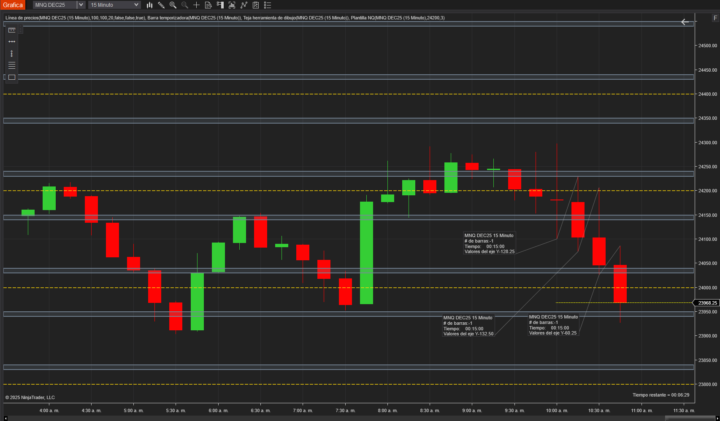
Task: Open the 15 Minuto interval dropdown
Action: 114,5
